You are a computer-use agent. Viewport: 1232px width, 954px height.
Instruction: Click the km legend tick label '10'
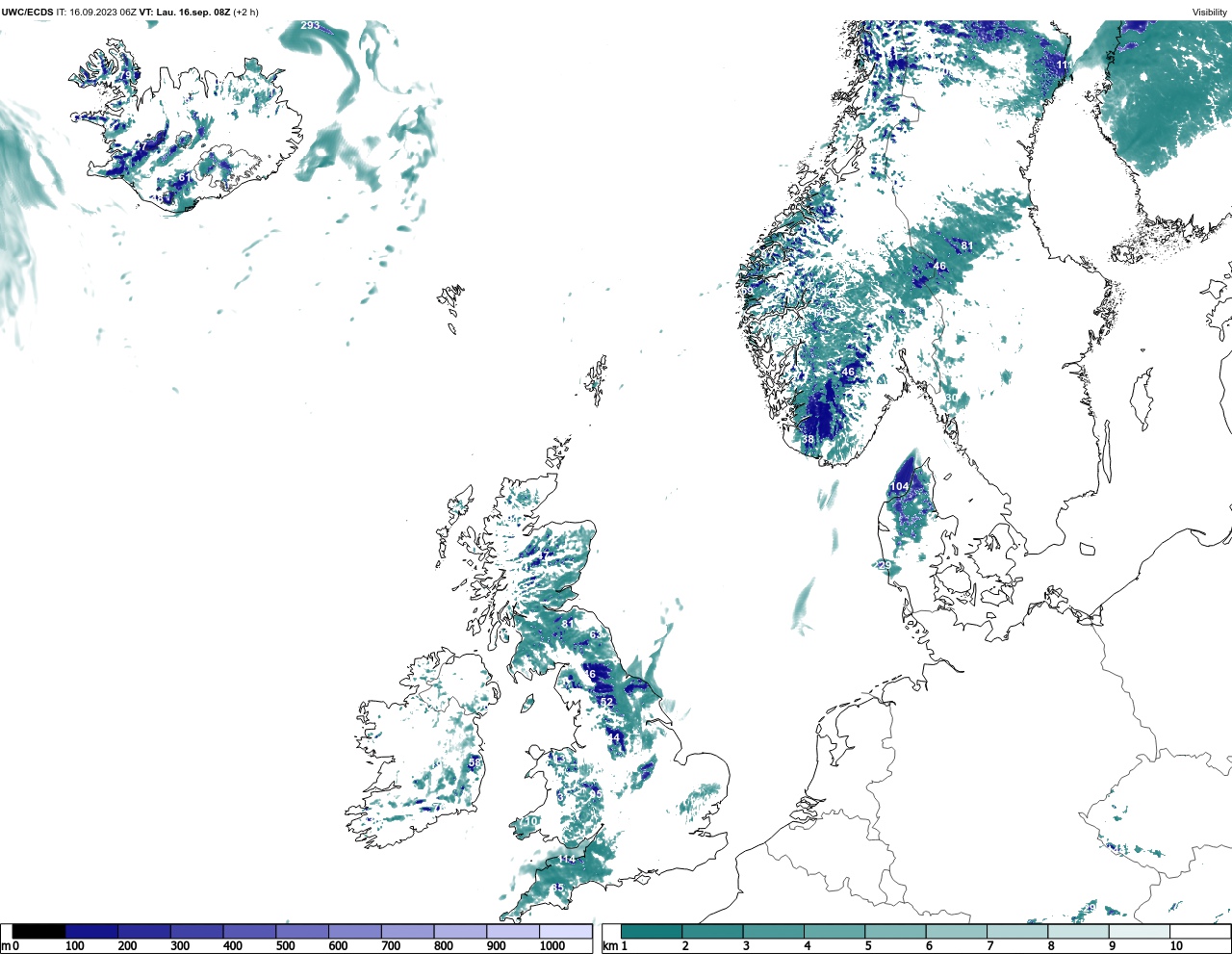tap(1176, 946)
